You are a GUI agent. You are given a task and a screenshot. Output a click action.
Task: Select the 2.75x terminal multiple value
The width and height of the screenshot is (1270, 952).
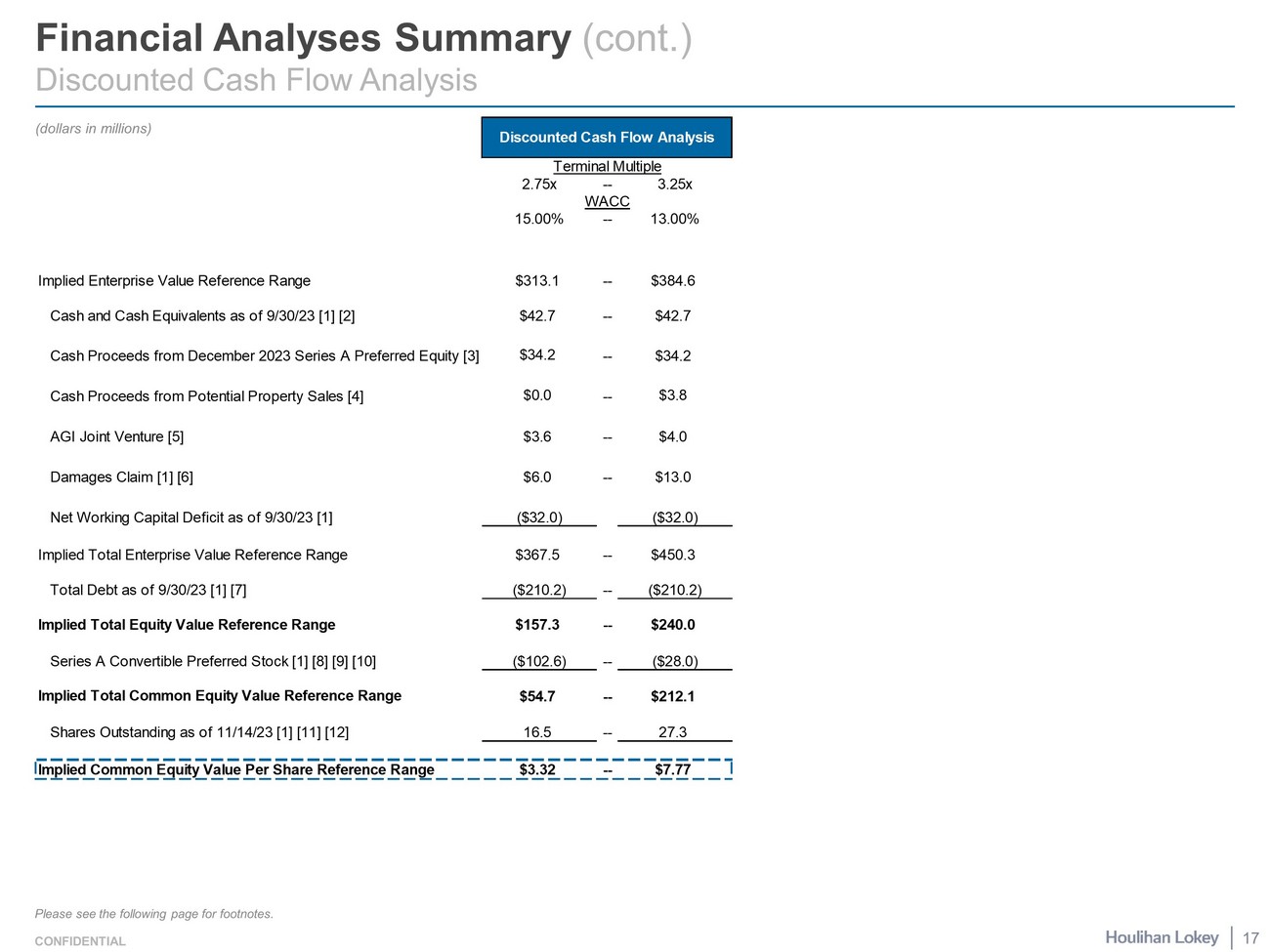pos(538,185)
